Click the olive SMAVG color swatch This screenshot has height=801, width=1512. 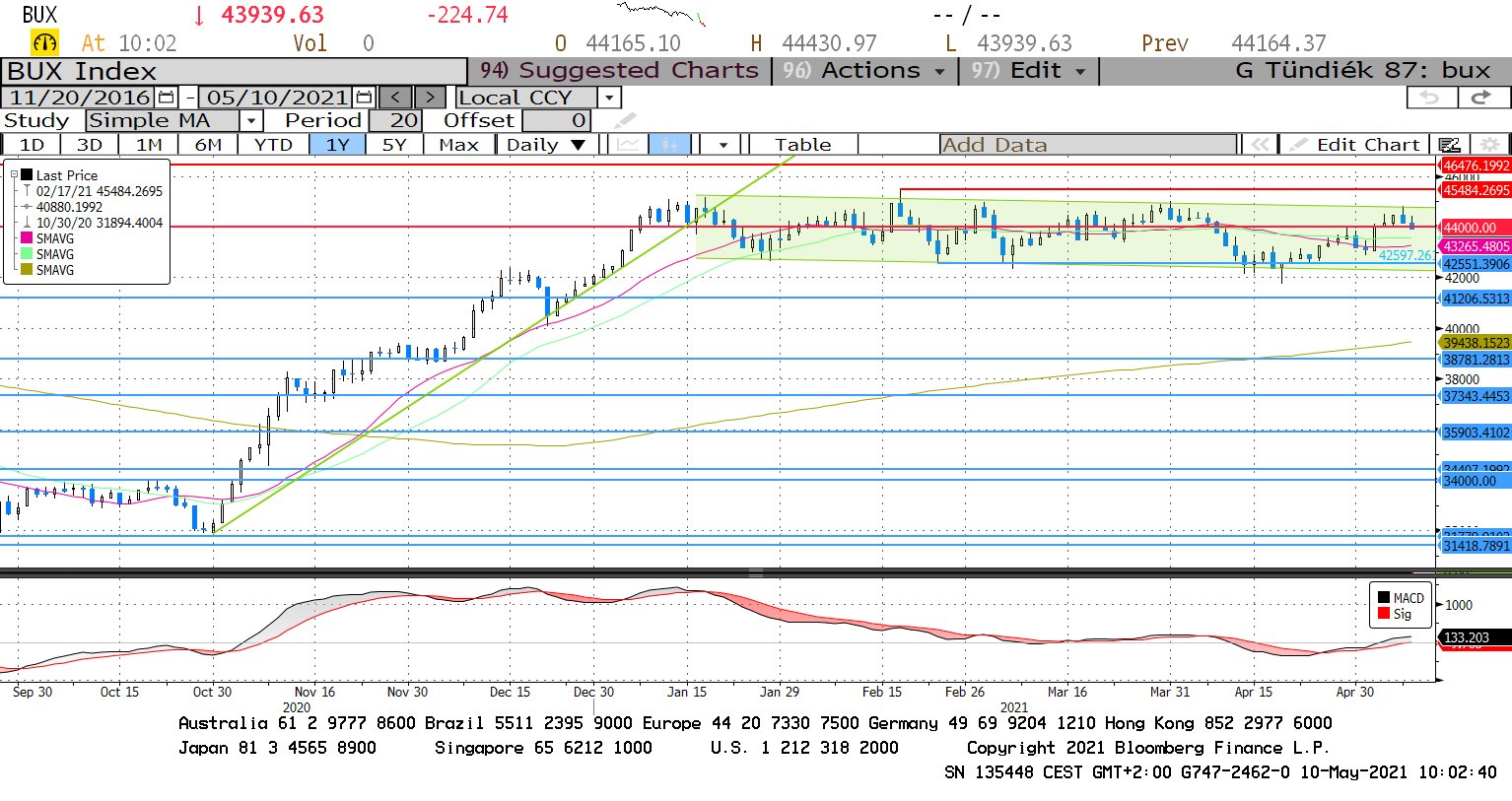pyautogui.click(x=27, y=270)
